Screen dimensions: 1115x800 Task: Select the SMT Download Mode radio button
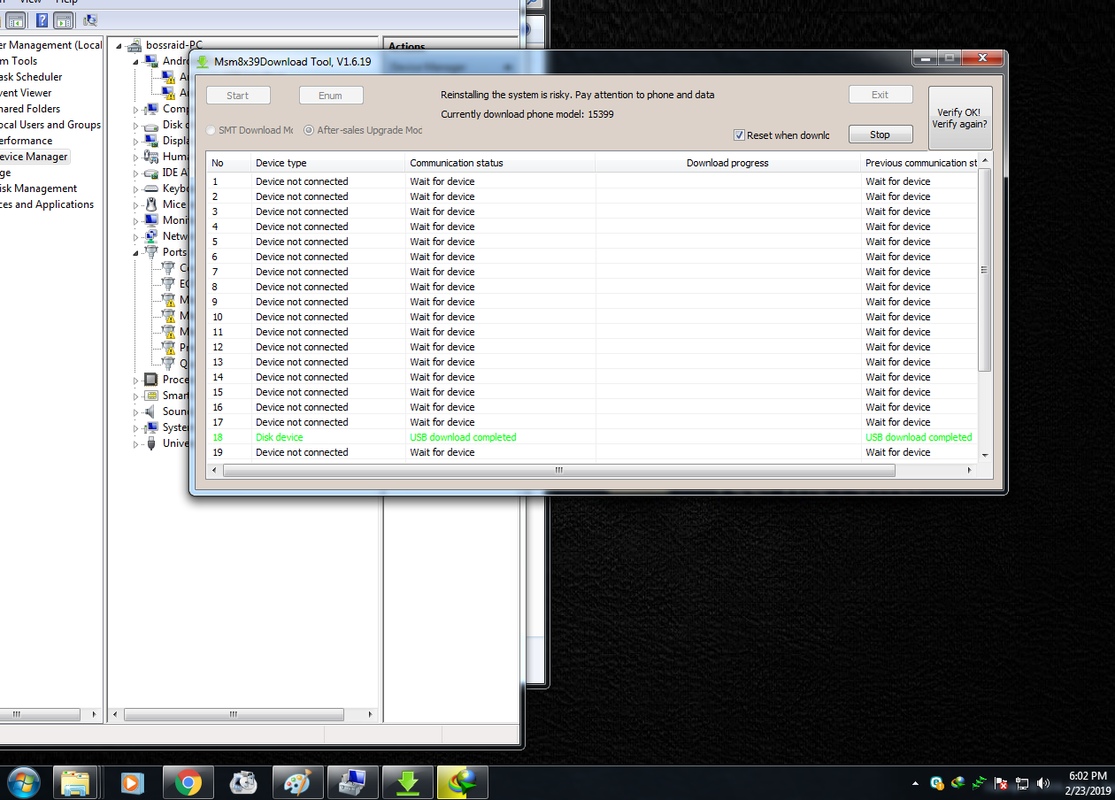pyautogui.click(x=211, y=130)
